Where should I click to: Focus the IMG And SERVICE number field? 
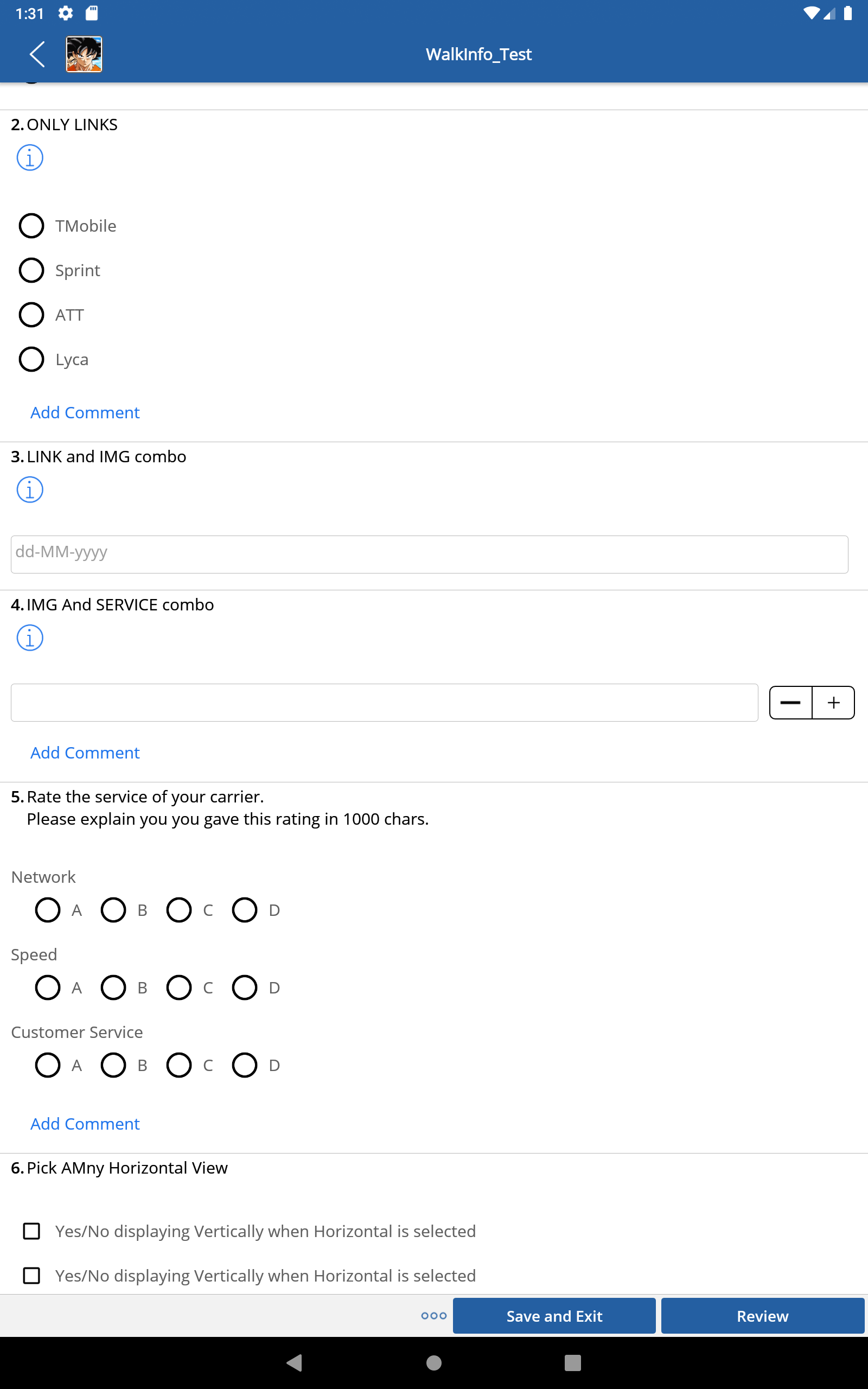[385, 703]
